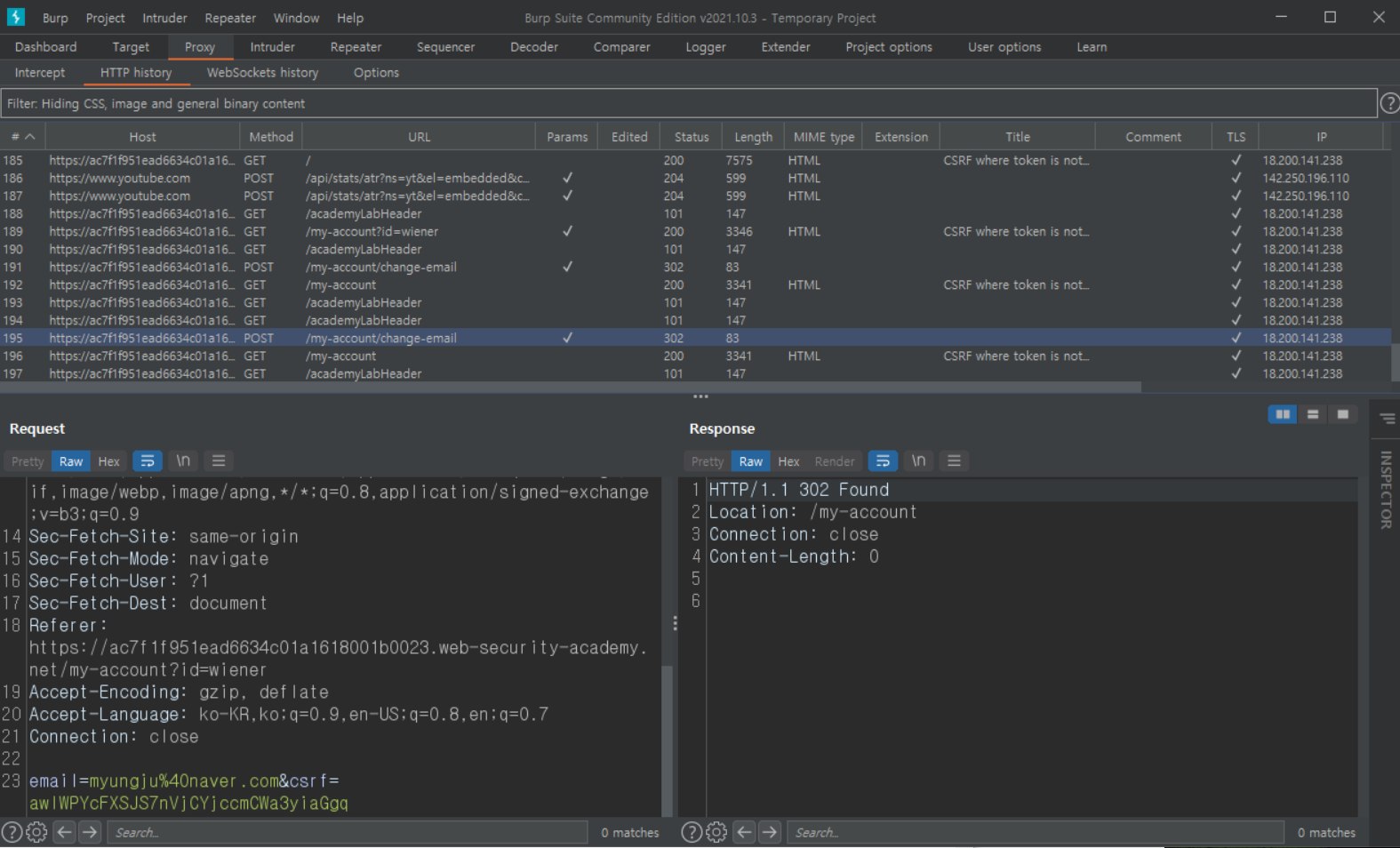Open the Project options tab
The height and width of the screenshot is (848, 1400).
click(889, 47)
